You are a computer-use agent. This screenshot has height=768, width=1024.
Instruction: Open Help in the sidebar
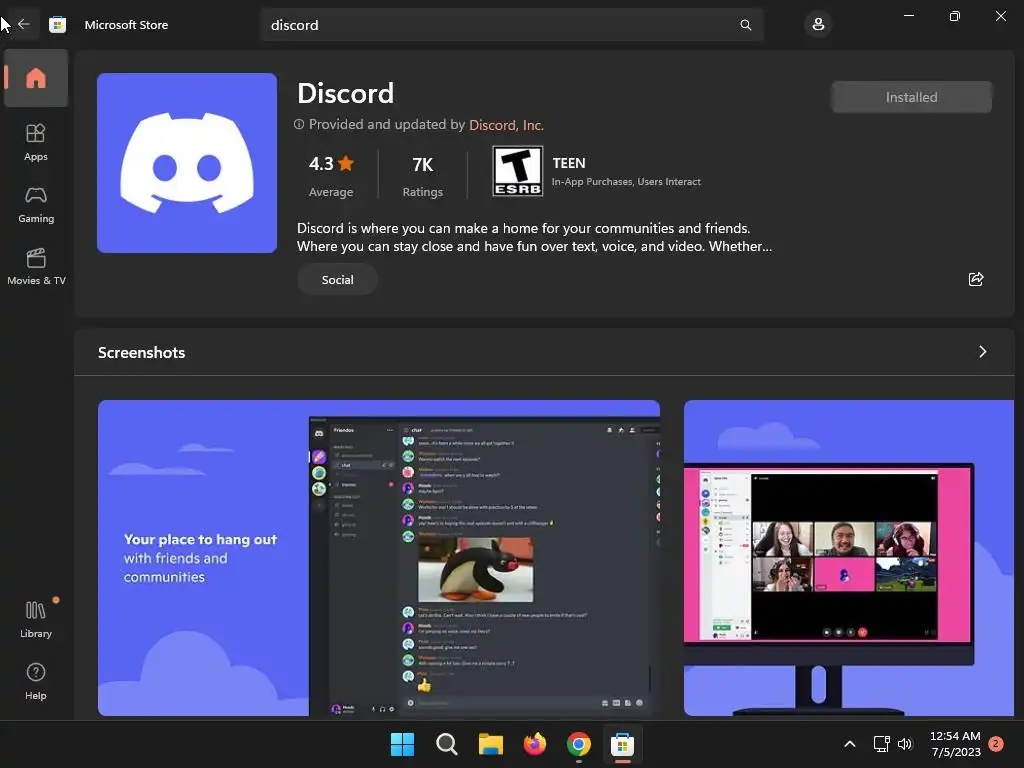(x=36, y=681)
